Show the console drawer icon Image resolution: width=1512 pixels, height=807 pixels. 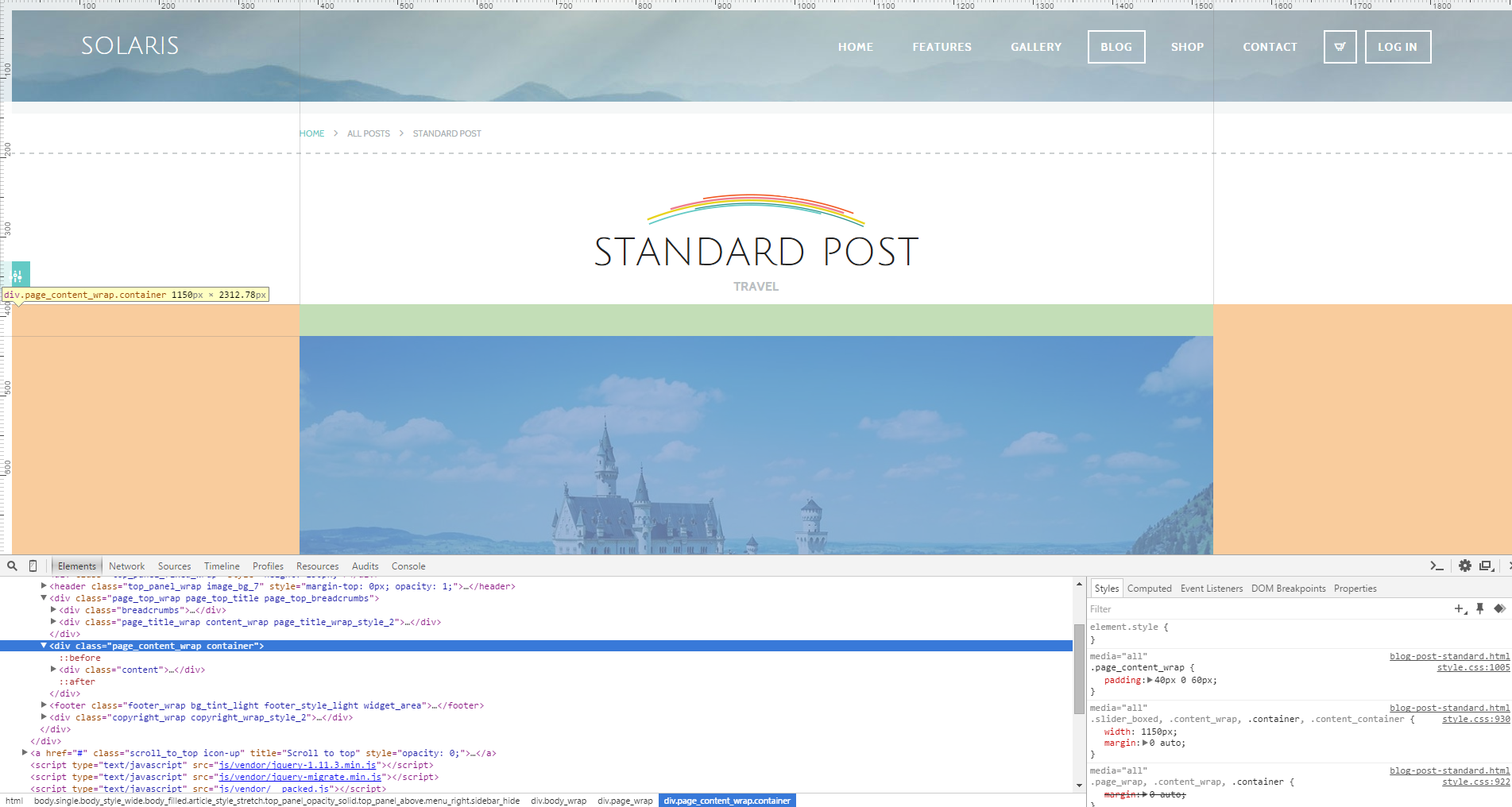pos(1437,566)
